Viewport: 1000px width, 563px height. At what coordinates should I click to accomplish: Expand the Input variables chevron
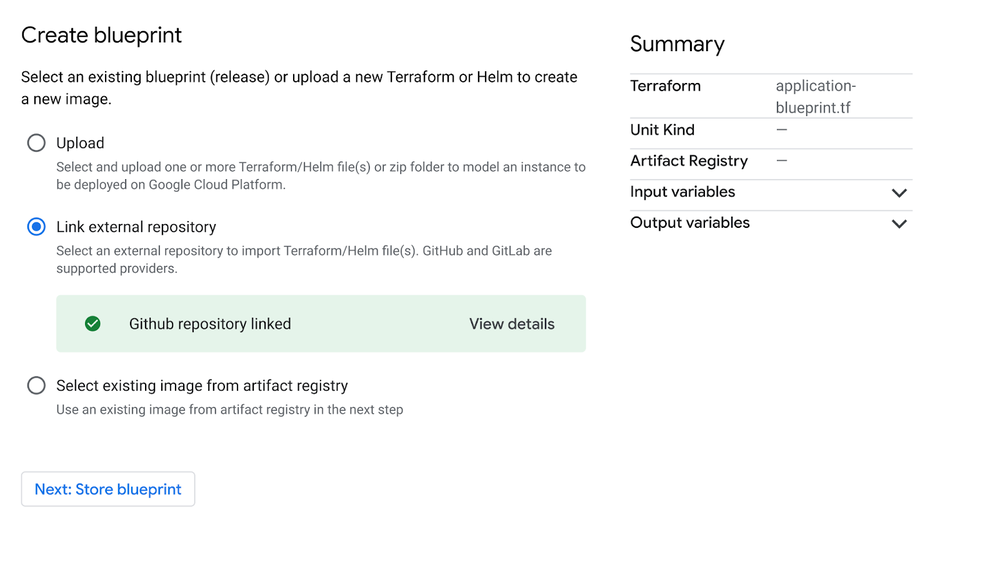tap(899, 193)
